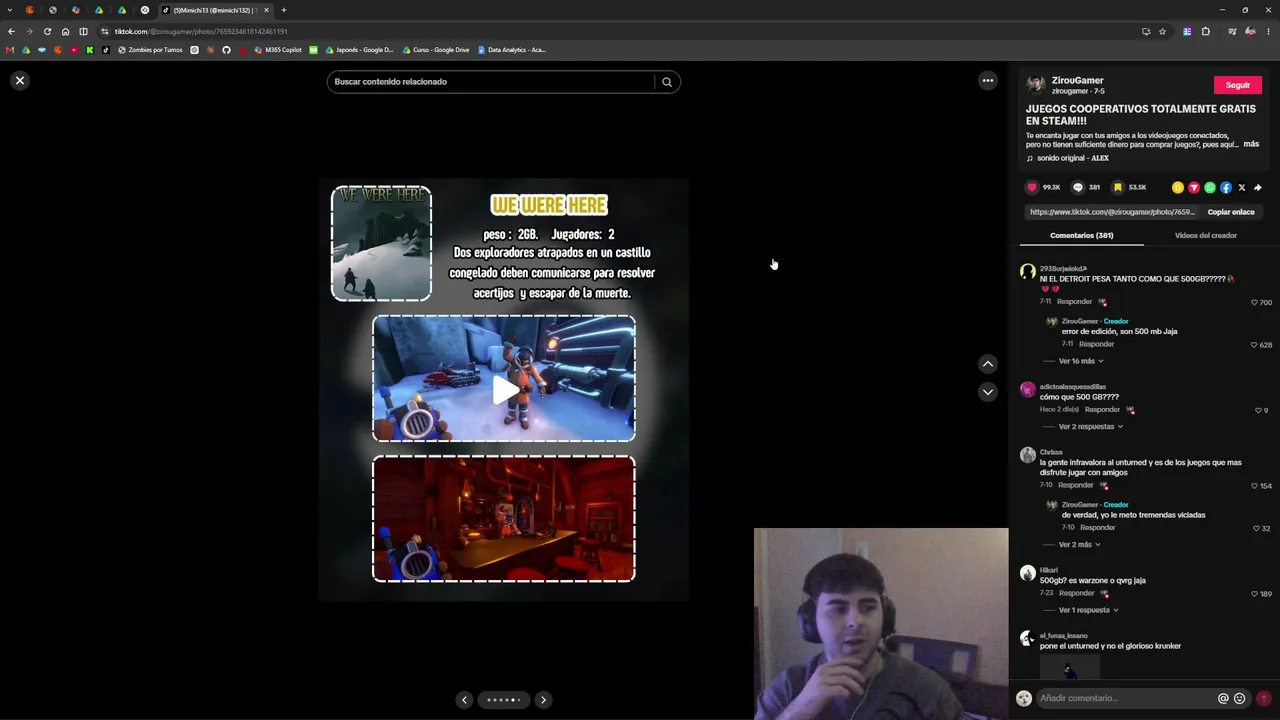The height and width of the screenshot is (720, 1280).
Task: Expand 'Ver 16 más' replies
Action: tap(1081, 361)
